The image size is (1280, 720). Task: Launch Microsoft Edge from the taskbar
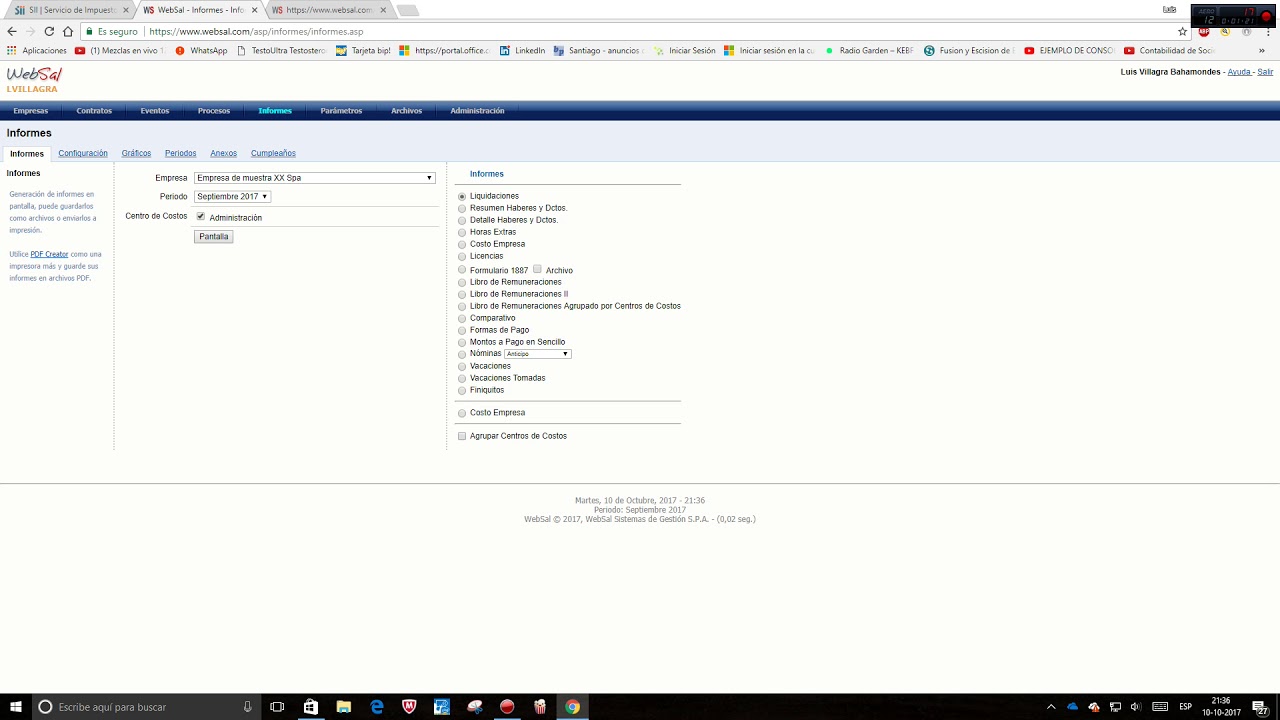tap(377, 707)
